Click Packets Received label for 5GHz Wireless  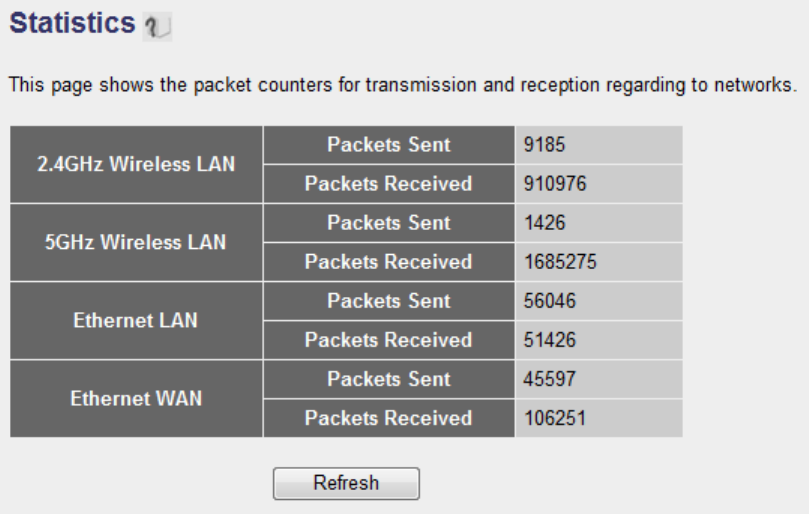[388, 262]
